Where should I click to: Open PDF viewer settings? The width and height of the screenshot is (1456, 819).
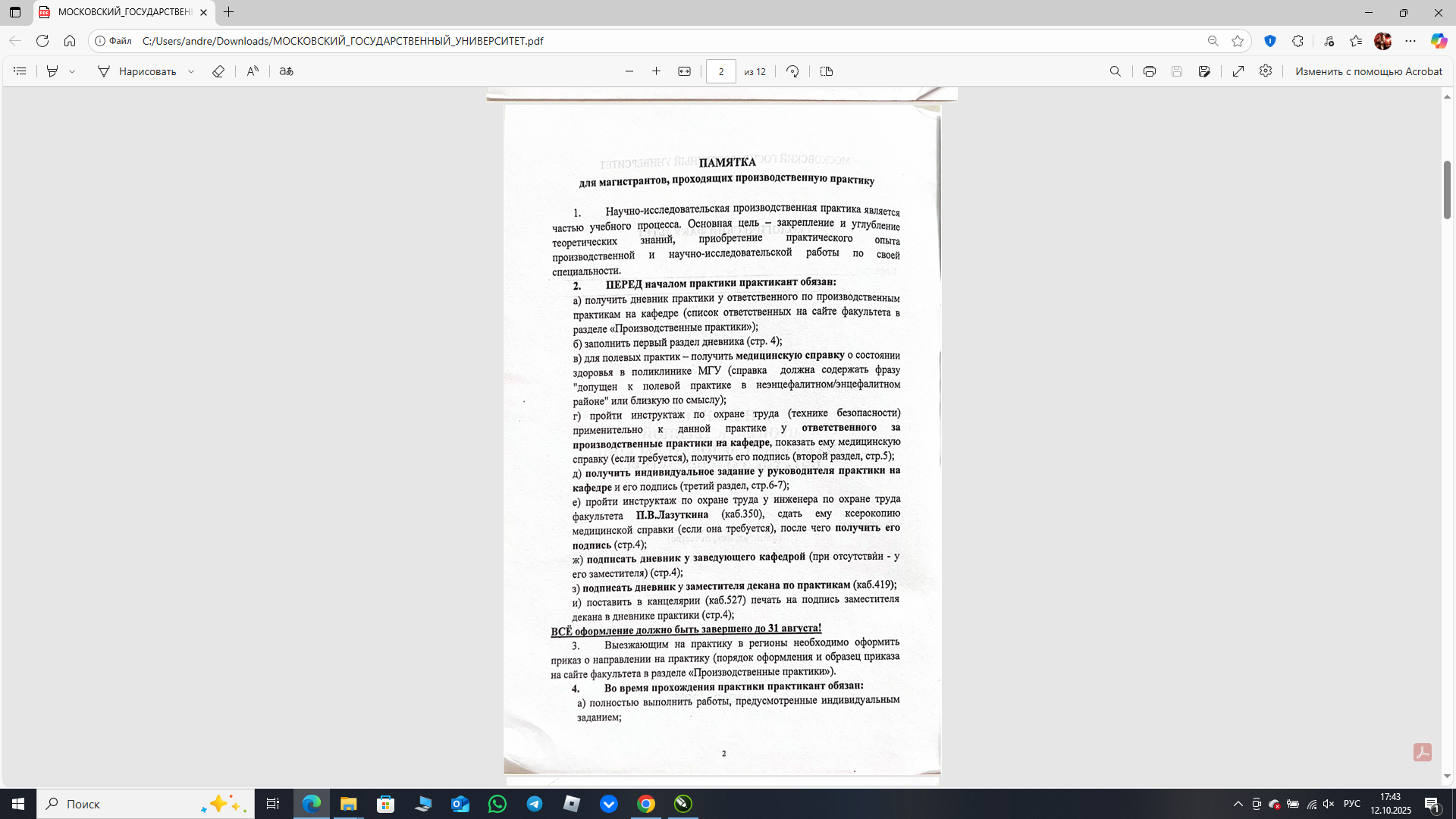tap(1265, 71)
